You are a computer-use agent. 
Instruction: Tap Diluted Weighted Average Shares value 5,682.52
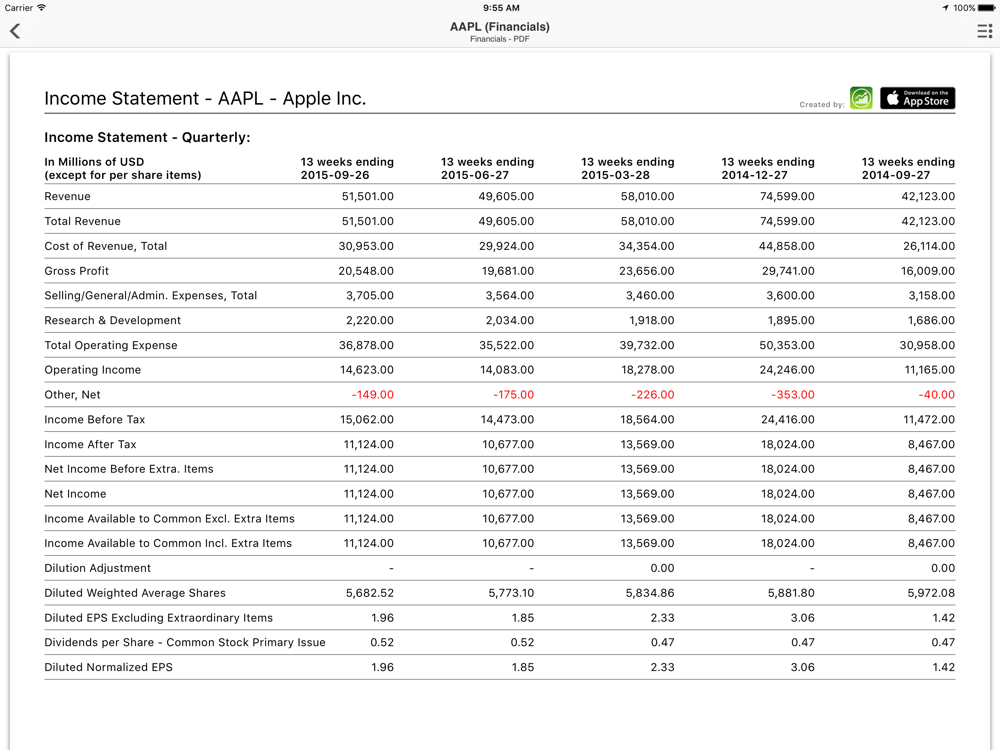click(x=370, y=593)
